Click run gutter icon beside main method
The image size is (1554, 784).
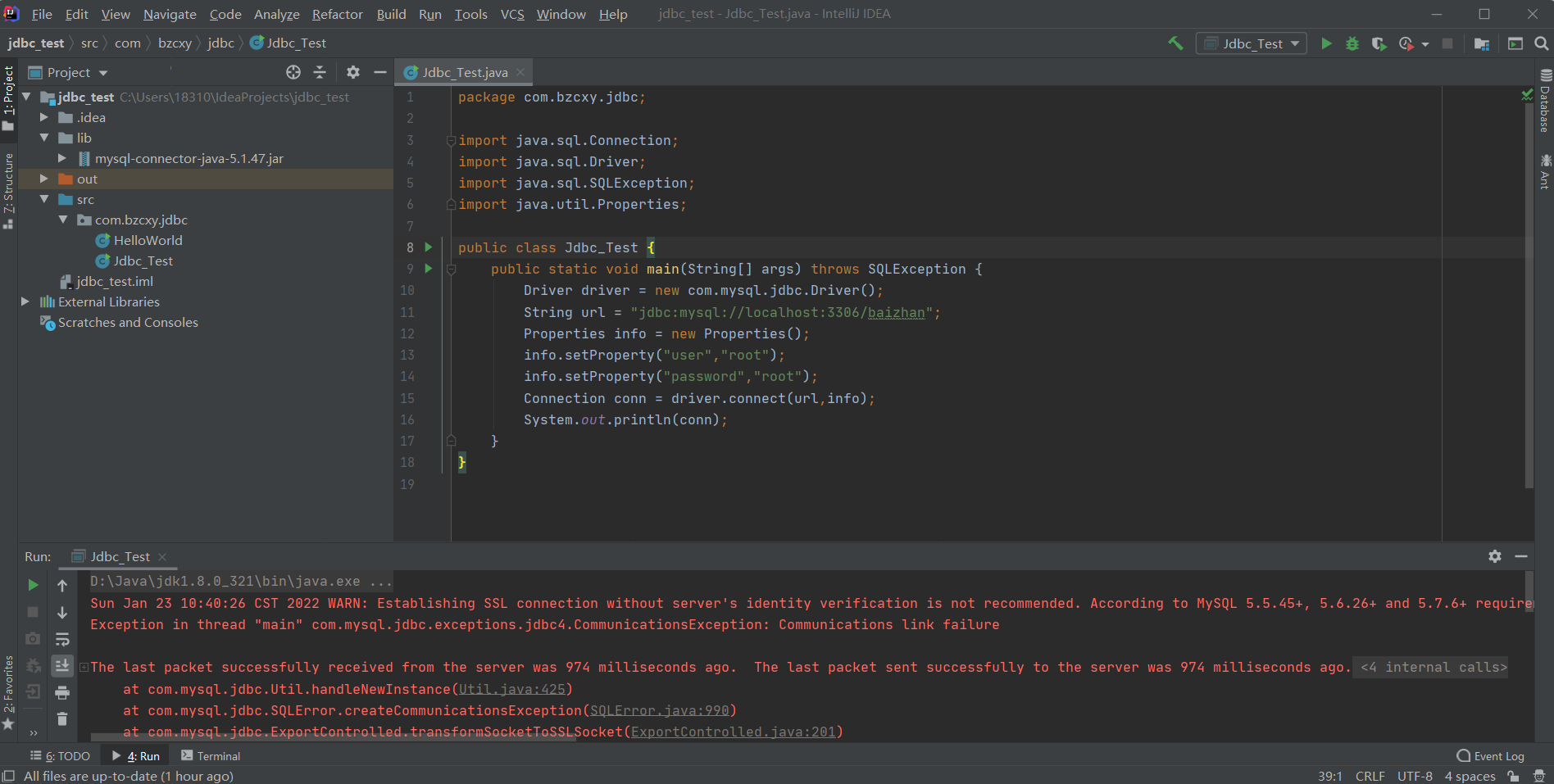[428, 268]
